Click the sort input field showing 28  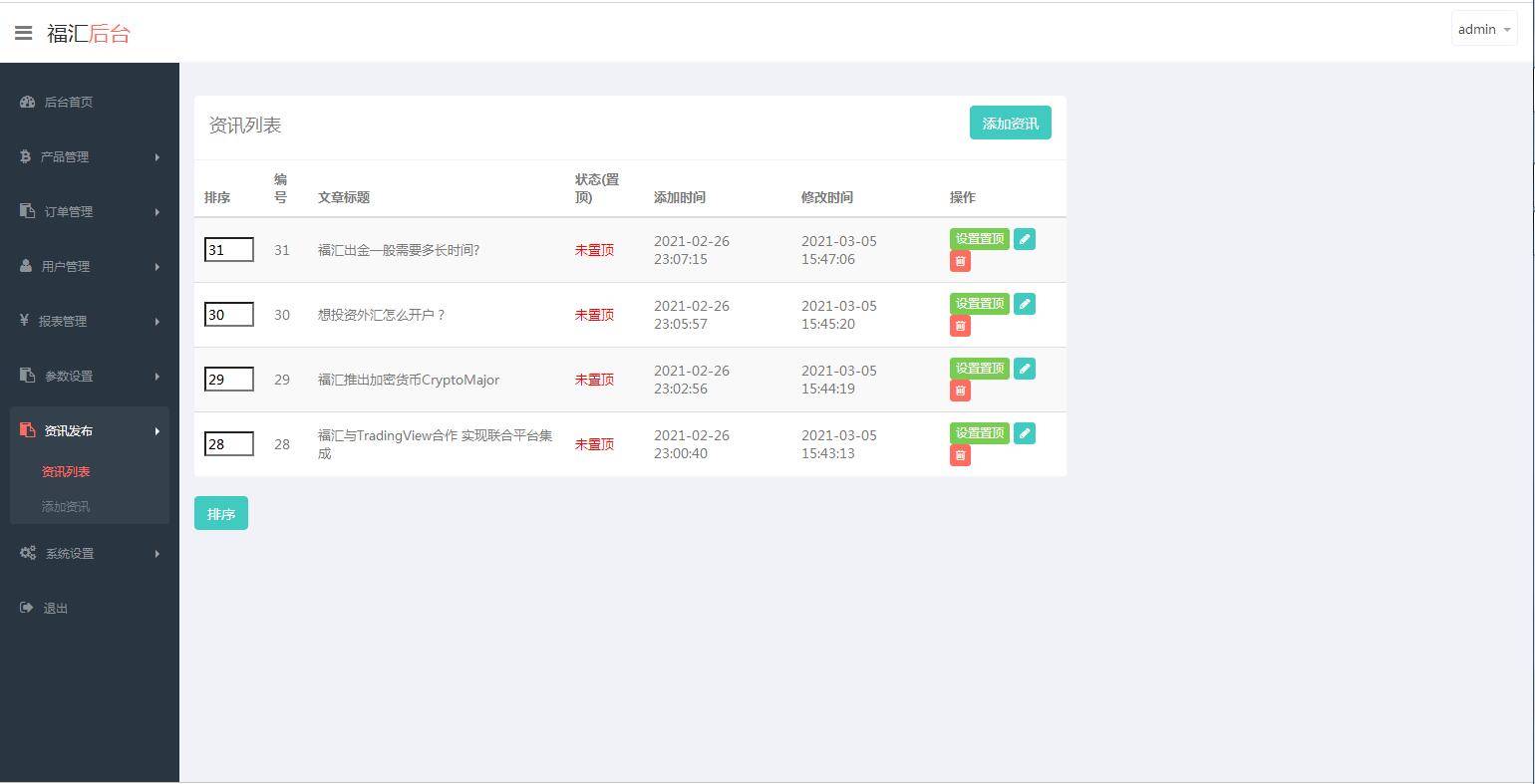[x=228, y=443]
